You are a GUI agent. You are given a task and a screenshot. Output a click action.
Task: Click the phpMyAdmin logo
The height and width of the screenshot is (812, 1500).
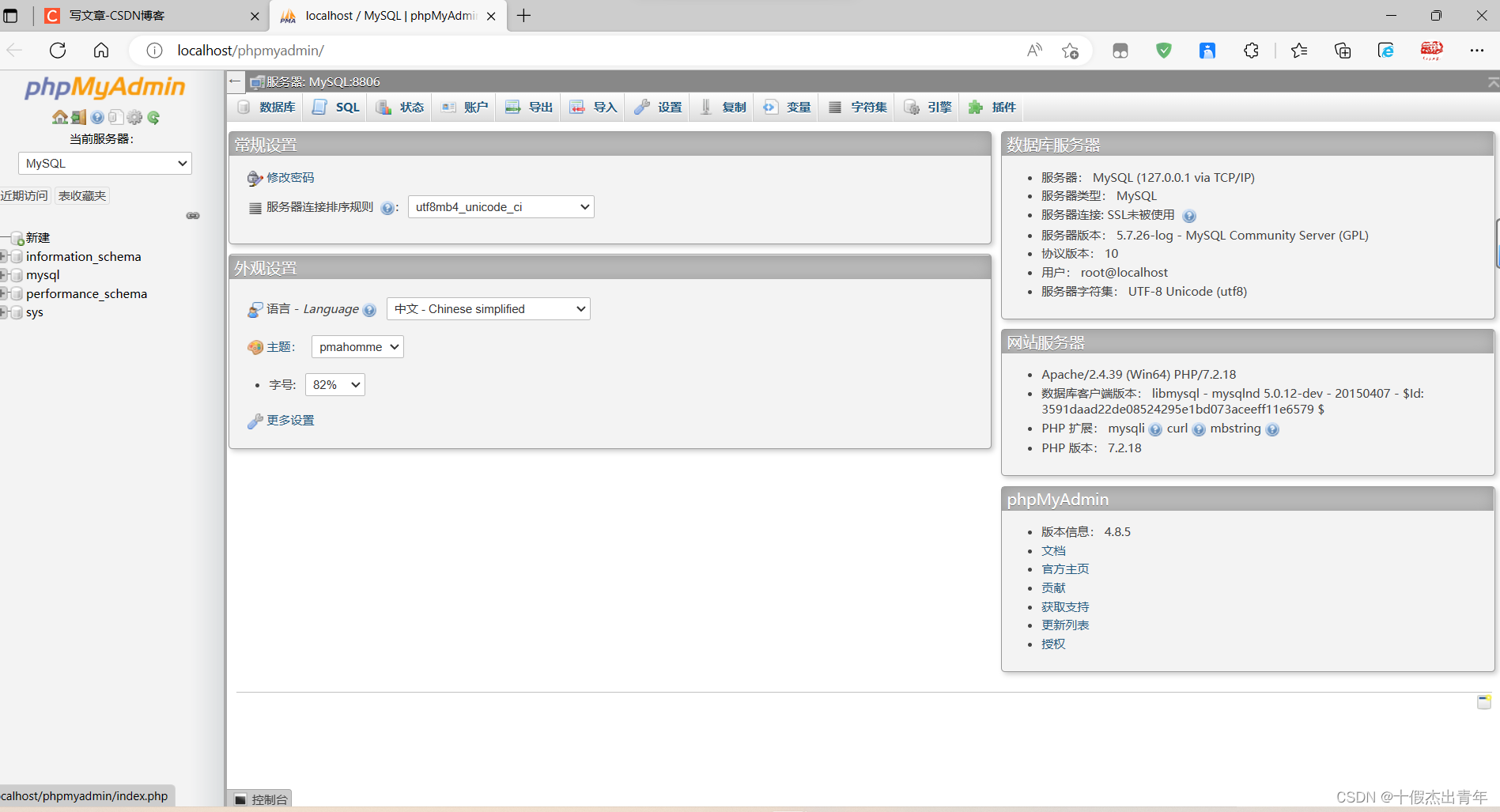coord(105,87)
